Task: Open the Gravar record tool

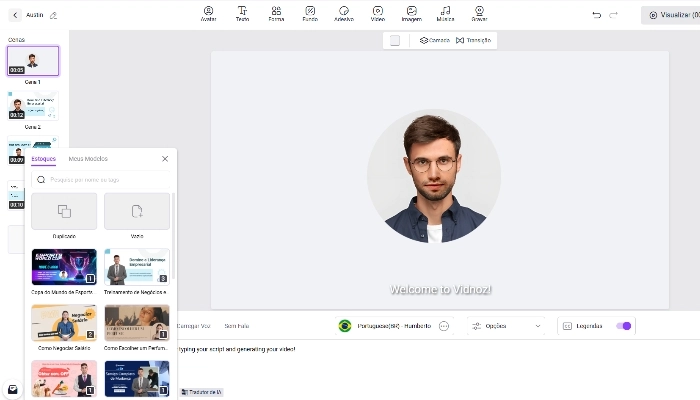Action: [479, 14]
